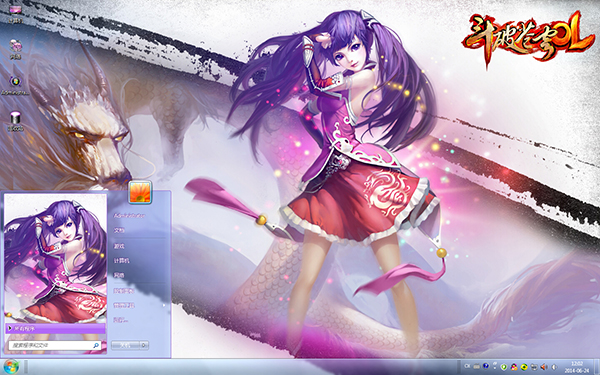The height and width of the screenshot is (375, 600).
Task: Expand the All Programs list
Action: pyautogui.click(x=55, y=328)
